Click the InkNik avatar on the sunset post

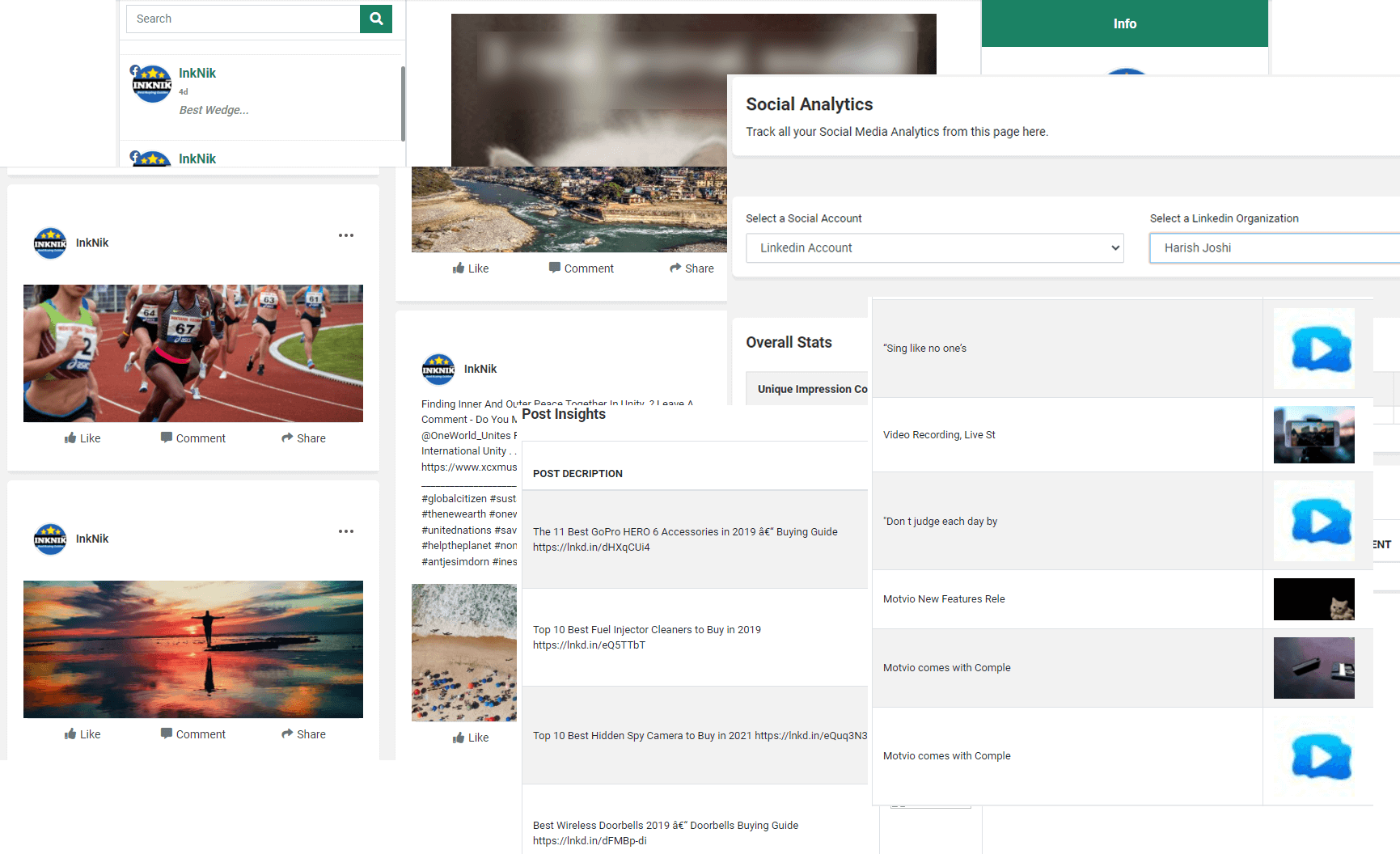tap(50, 539)
